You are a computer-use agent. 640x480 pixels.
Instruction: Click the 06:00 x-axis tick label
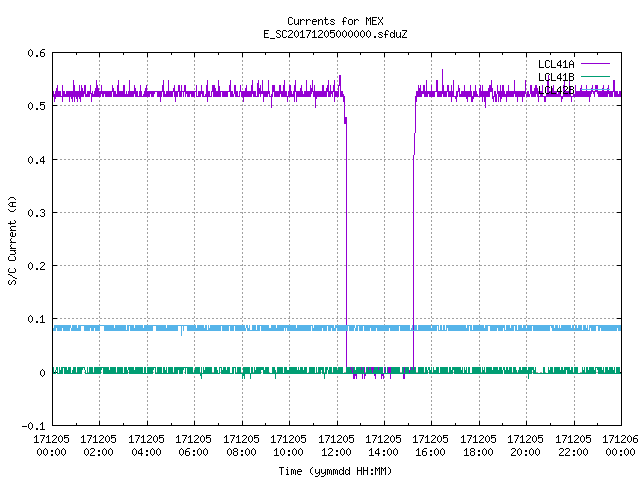193,452
